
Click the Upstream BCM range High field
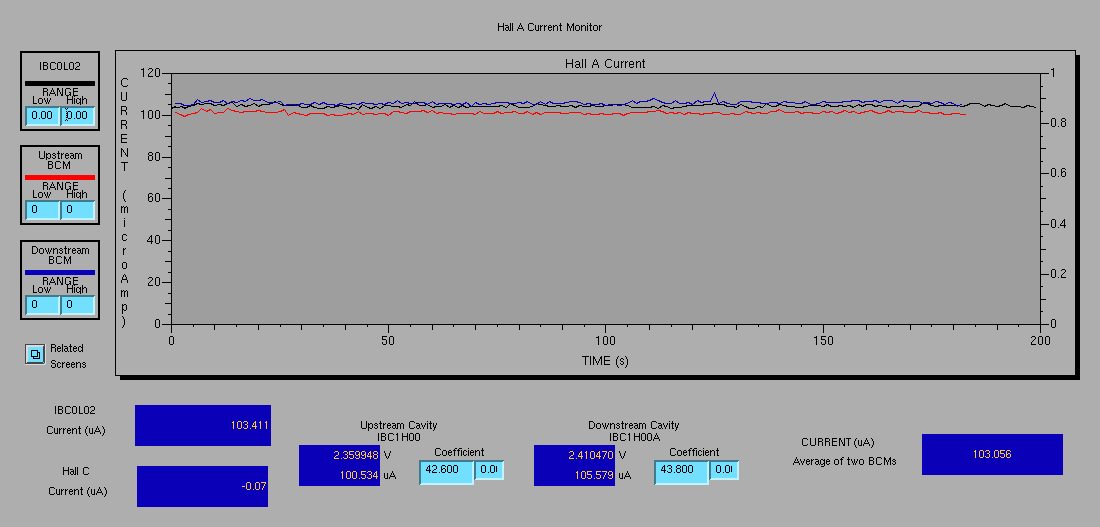pyautogui.click(x=77, y=210)
